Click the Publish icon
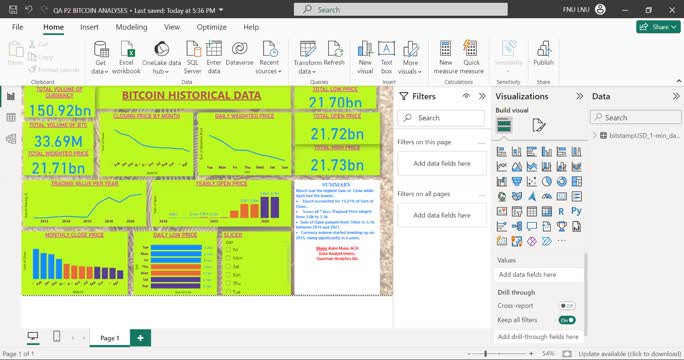 [x=544, y=54]
